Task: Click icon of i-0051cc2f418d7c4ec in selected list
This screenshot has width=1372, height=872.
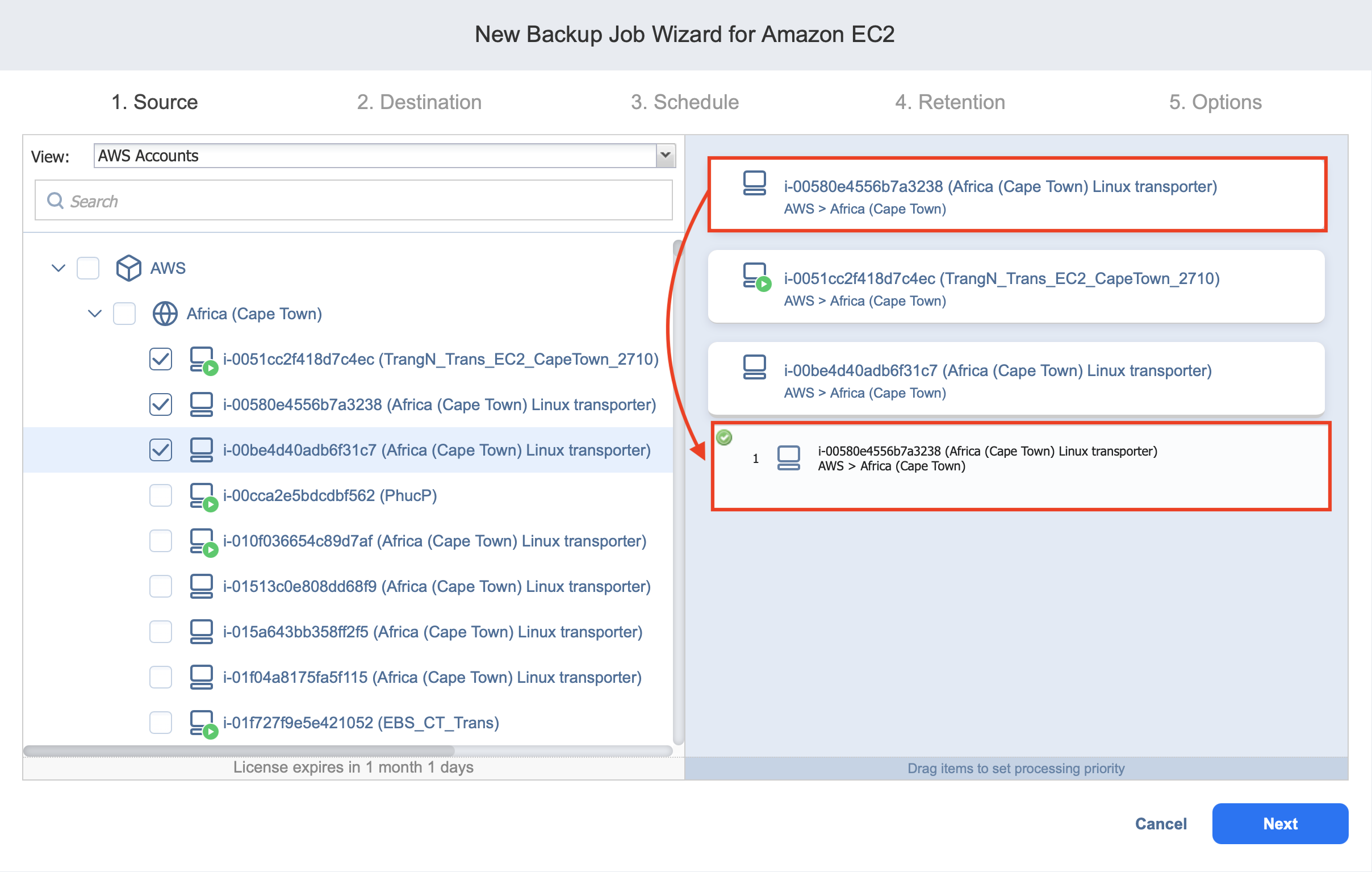Action: pyautogui.click(x=756, y=277)
